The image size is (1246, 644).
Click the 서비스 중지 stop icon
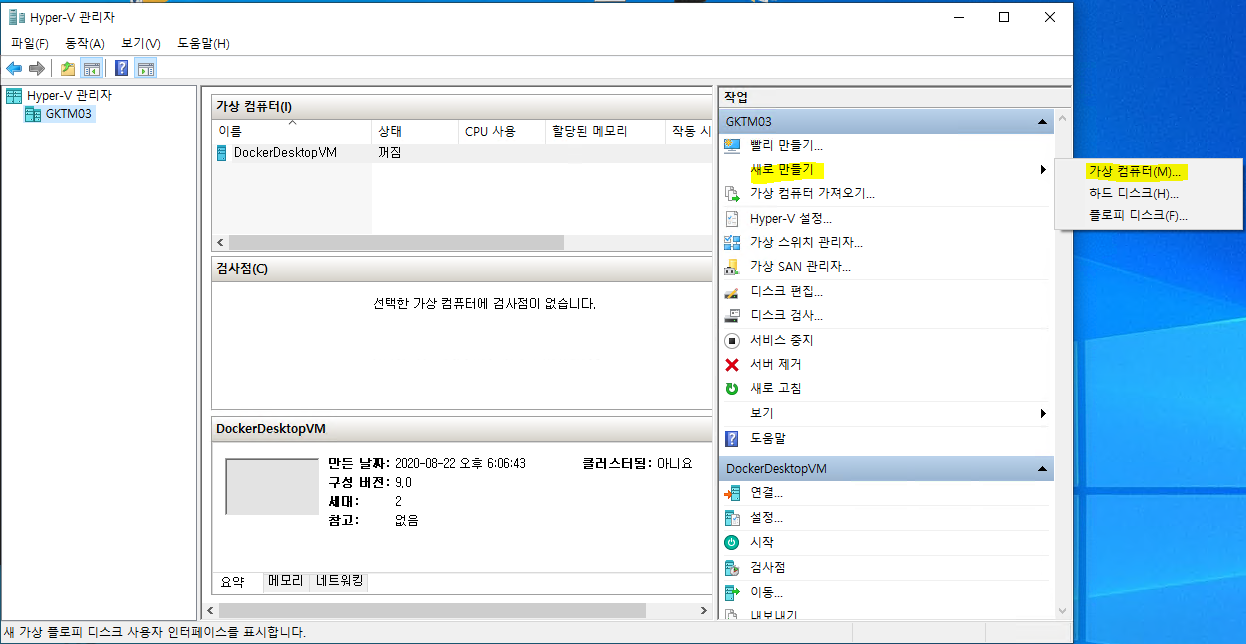tap(732, 340)
